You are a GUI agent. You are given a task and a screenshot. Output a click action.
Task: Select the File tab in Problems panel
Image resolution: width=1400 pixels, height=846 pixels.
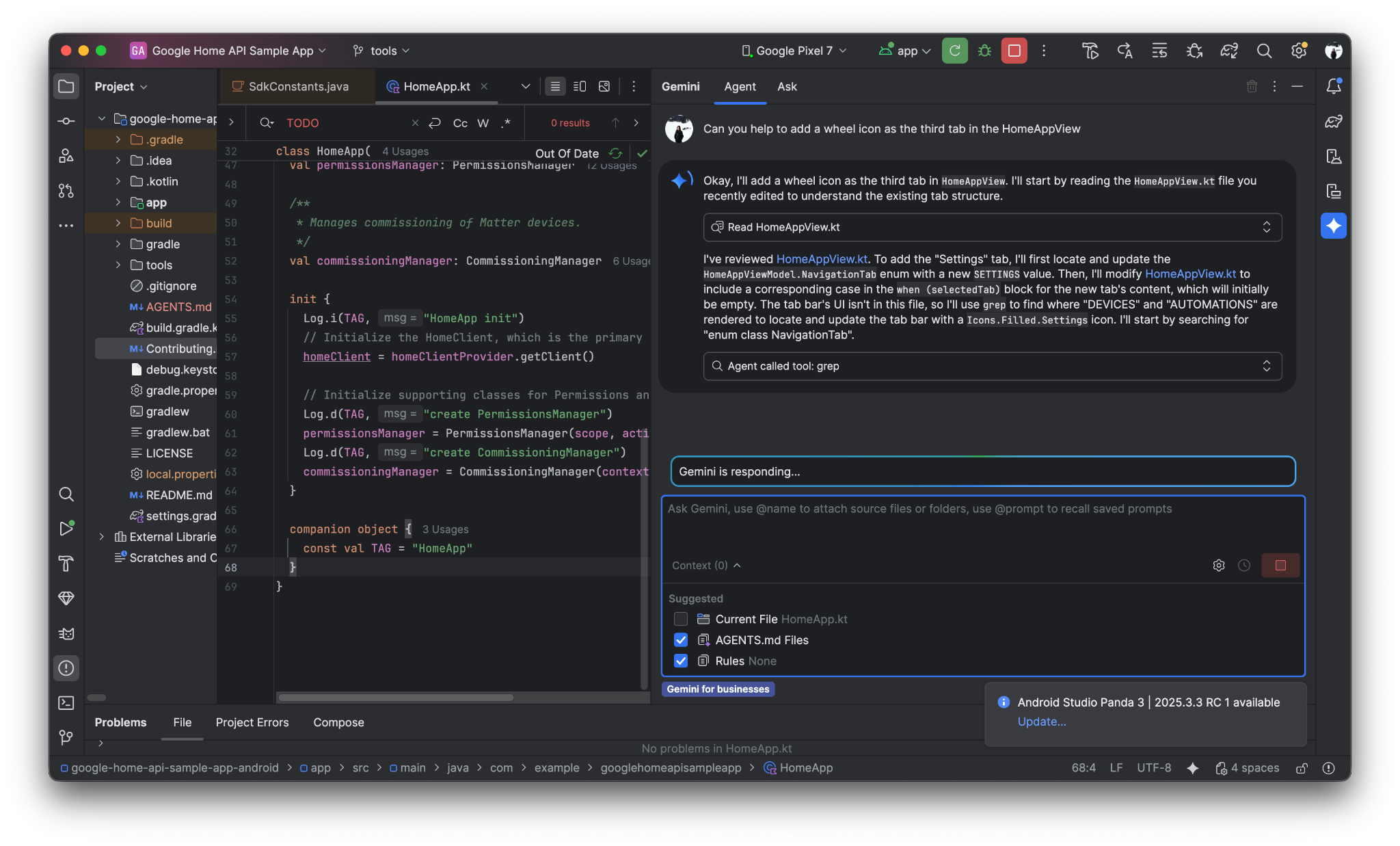[183, 723]
